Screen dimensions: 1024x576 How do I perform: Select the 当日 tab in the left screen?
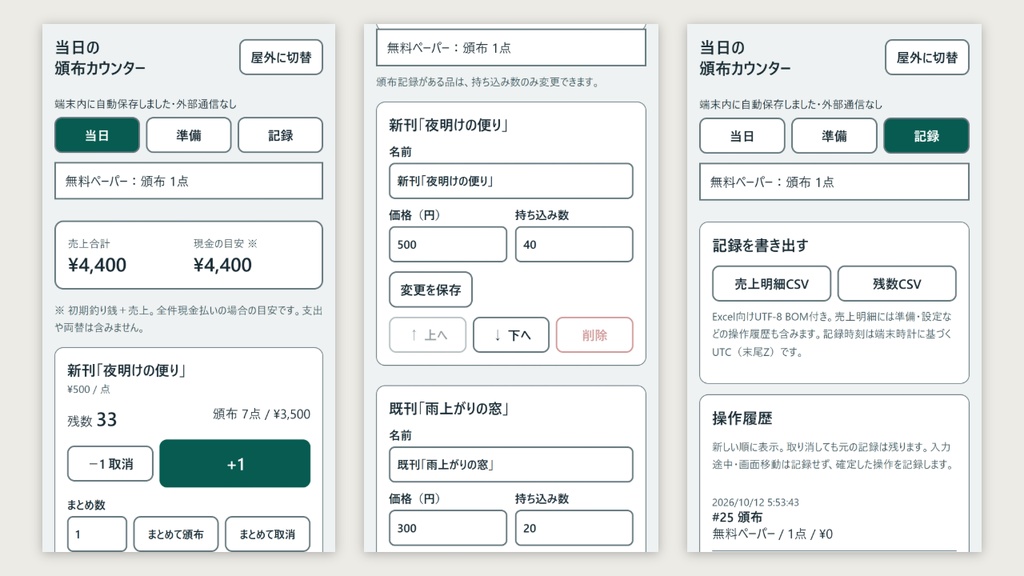click(97, 135)
